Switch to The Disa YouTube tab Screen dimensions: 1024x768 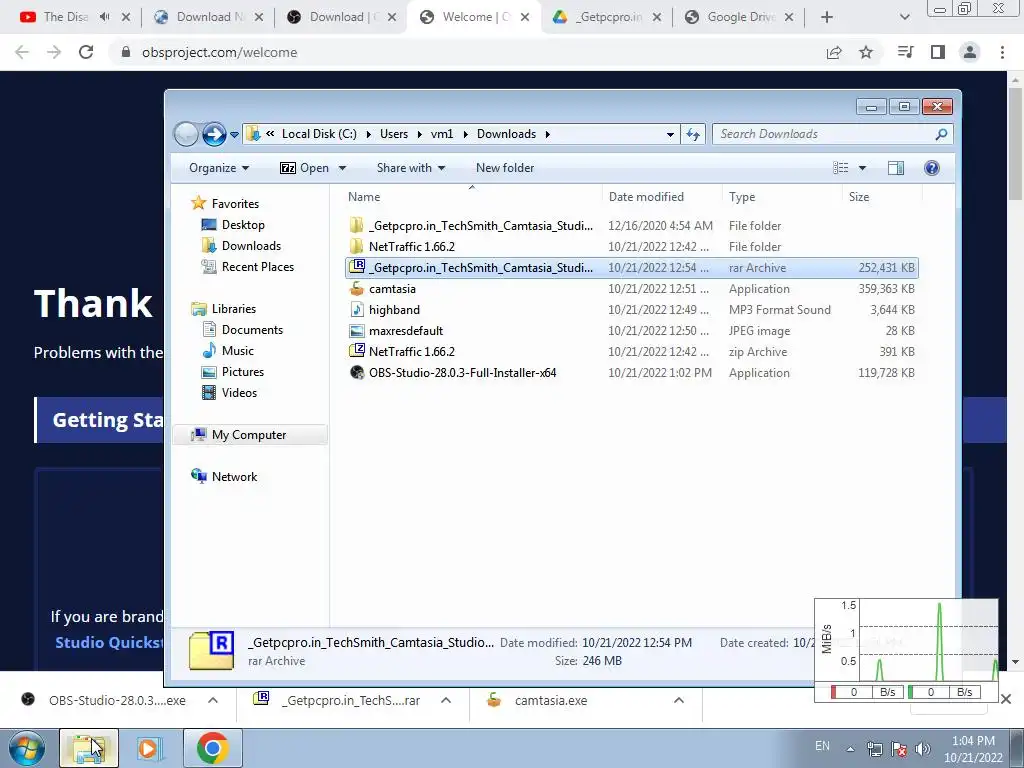click(64, 17)
